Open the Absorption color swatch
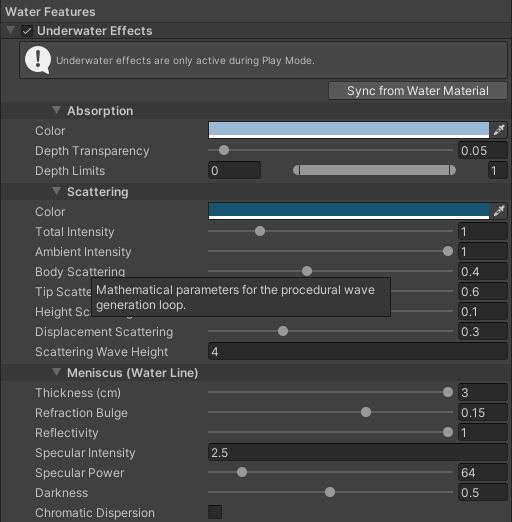The image size is (512, 522). pyautogui.click(x=349, y=130)
